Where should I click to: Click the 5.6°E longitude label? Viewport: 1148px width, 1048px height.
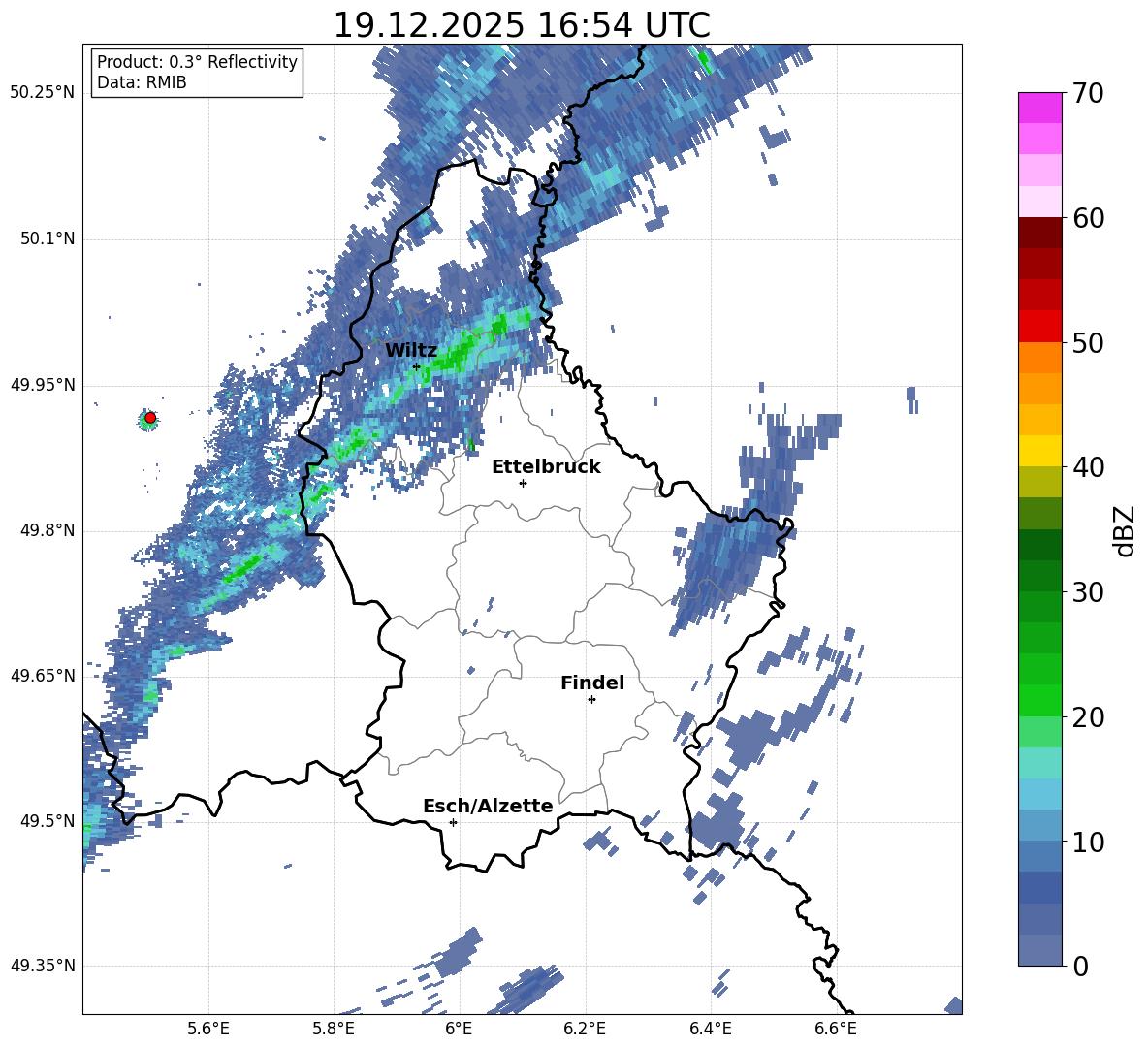coord(208,1029)
